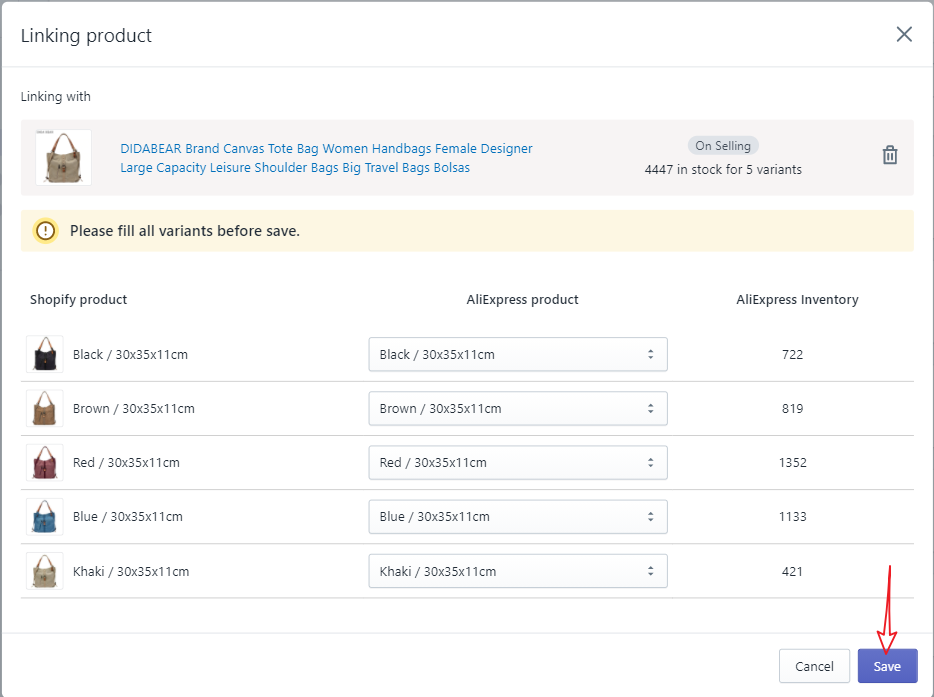This screenshot has height=697, width=934.
Task: Click the yellow warning exclamation icon
Action: click(46, 231)
